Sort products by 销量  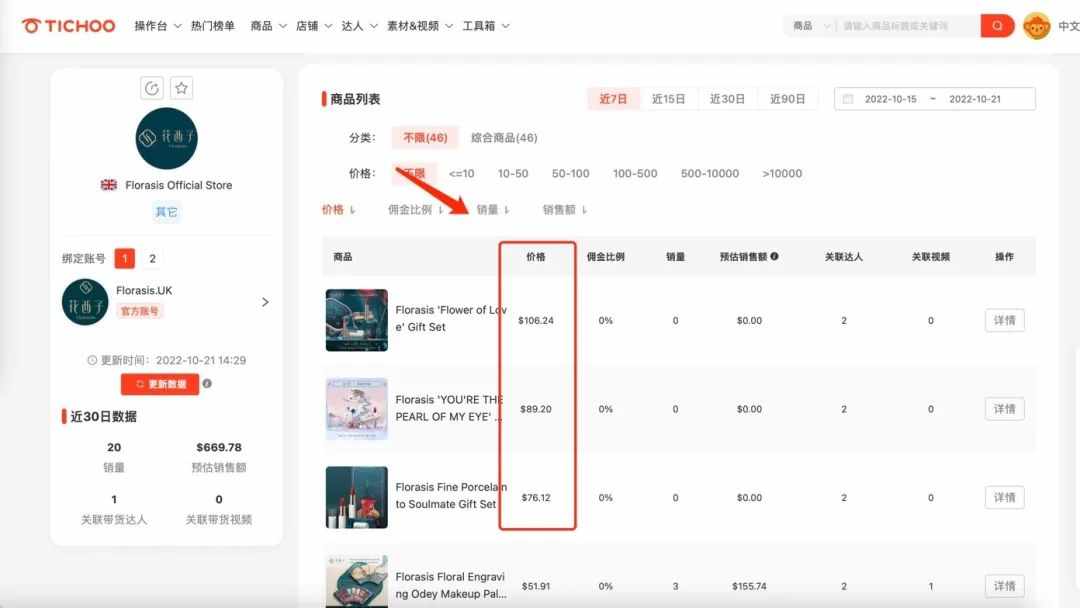click(x=492, y=209)
